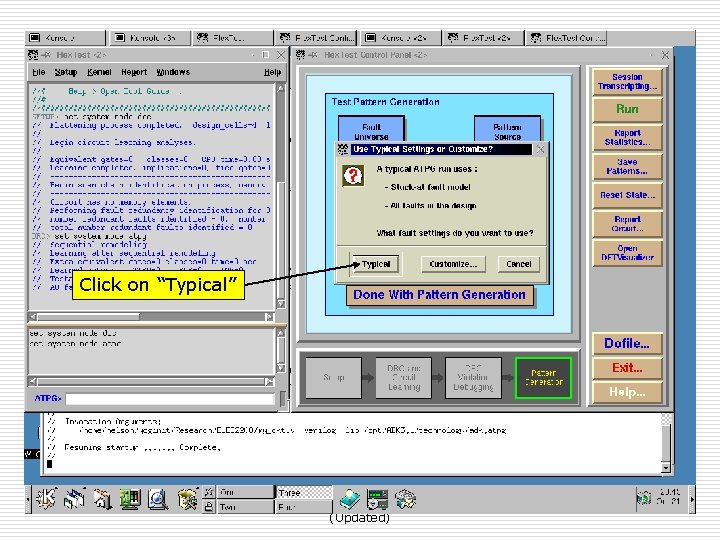Click the right panel hide arrow
The height and width of the screenshot is (540, 720).
692,499
